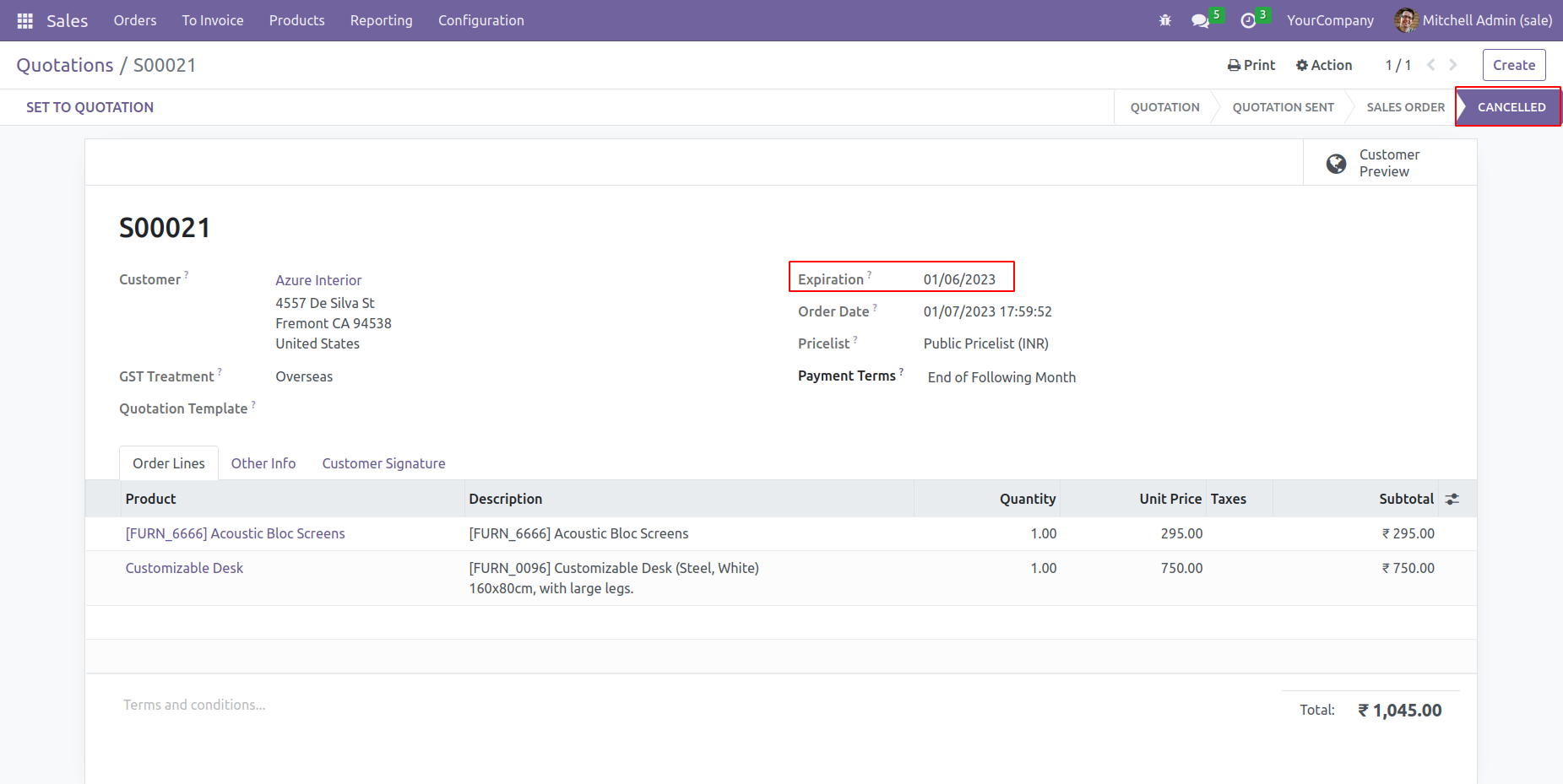This screenshot has height=784, width=1563.
Task: Open the Print dropdown menu
Action: click(x=1251, y=65)
